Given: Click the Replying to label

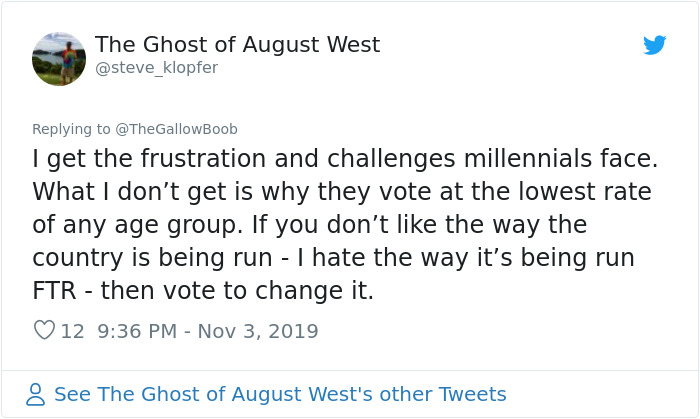Looking at the screenshot, I should pos(71,129).
